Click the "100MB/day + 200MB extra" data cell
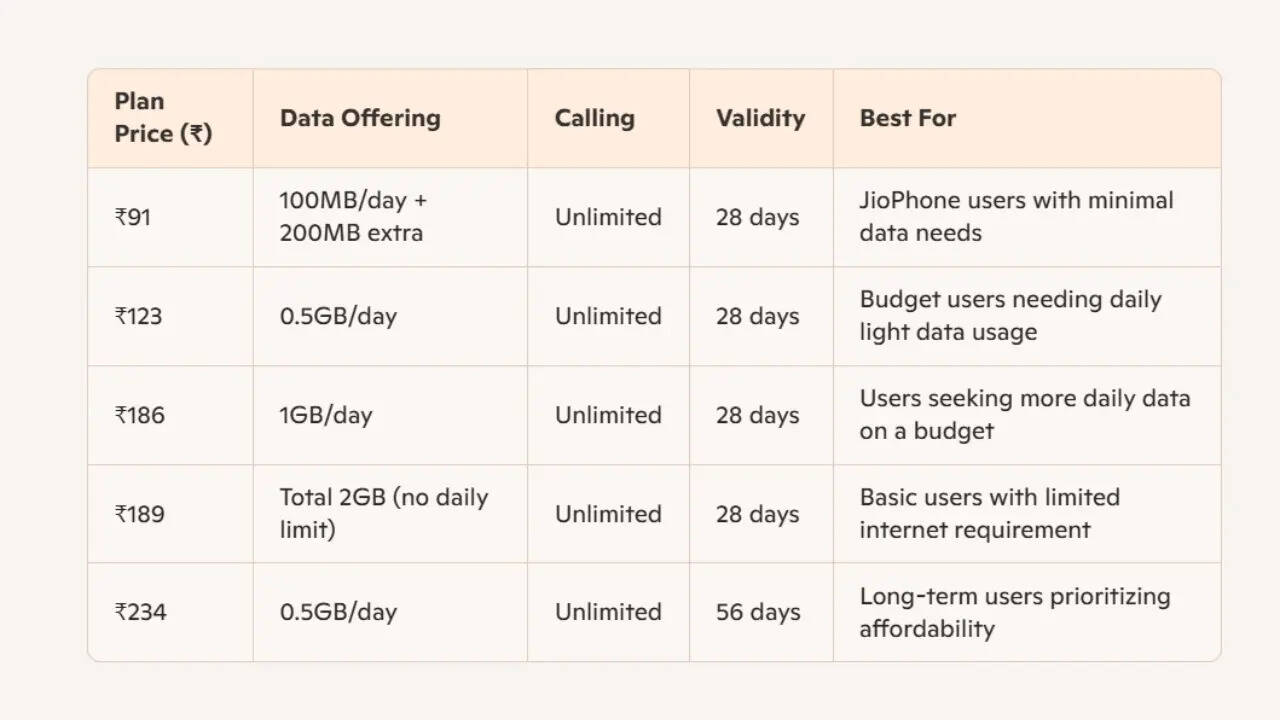The width and height of the screenshot is (1280, 720). click(353, 217)
